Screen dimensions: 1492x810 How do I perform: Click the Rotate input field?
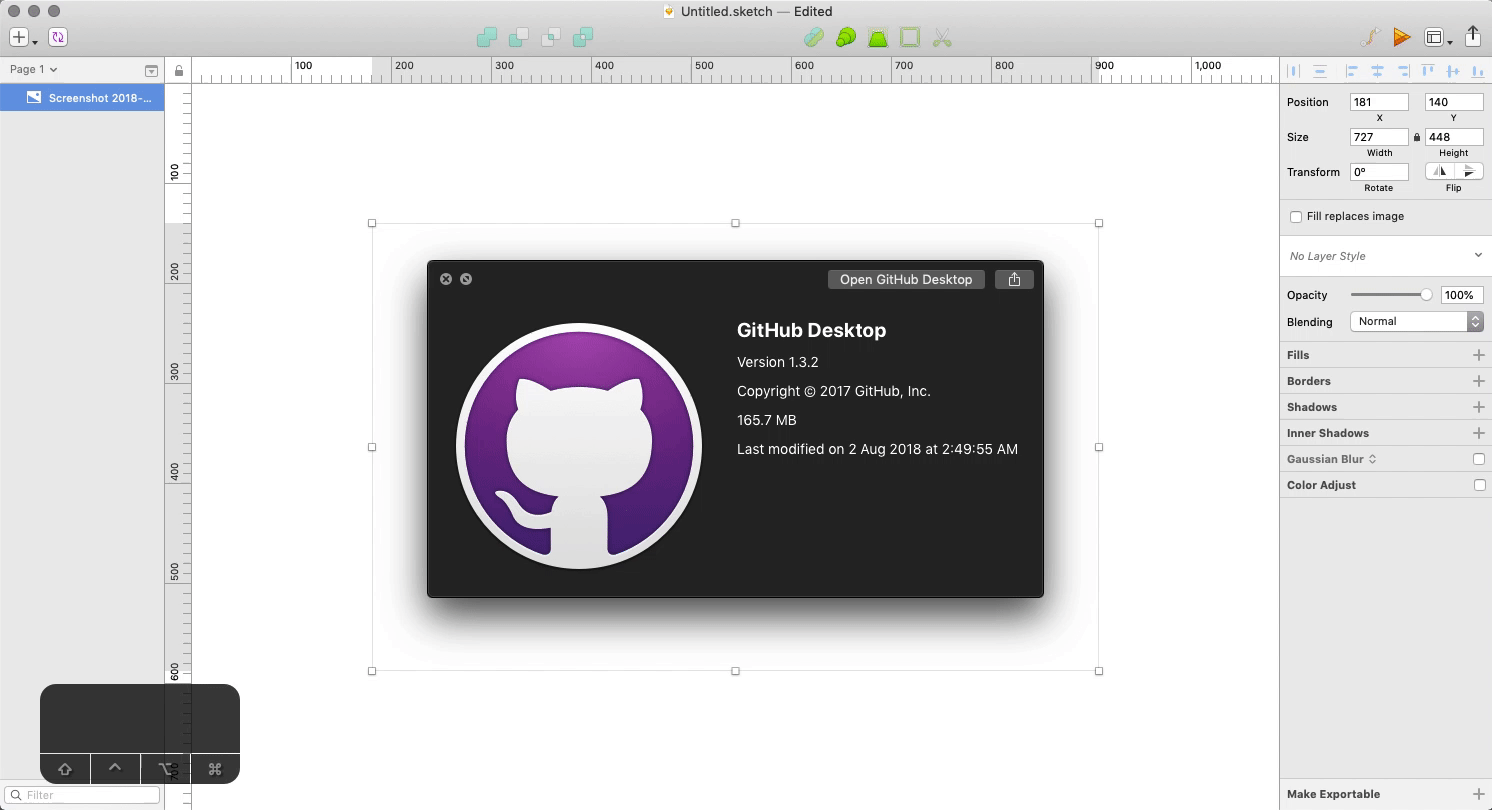click(1378, 172)
